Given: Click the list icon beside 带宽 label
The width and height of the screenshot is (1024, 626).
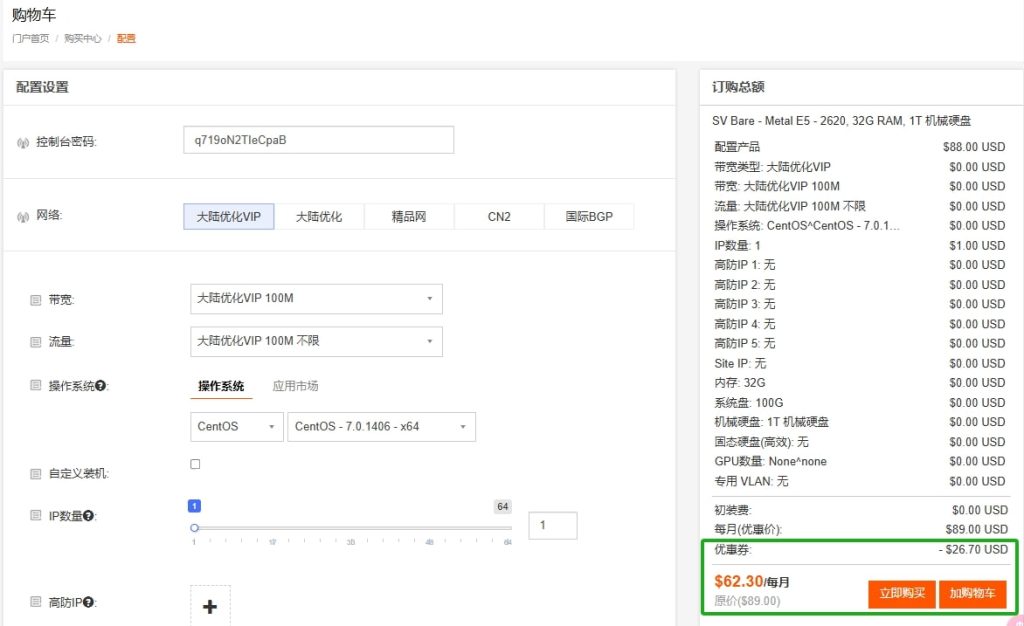Looking at the screenshot, I should (x=34, y=298).
